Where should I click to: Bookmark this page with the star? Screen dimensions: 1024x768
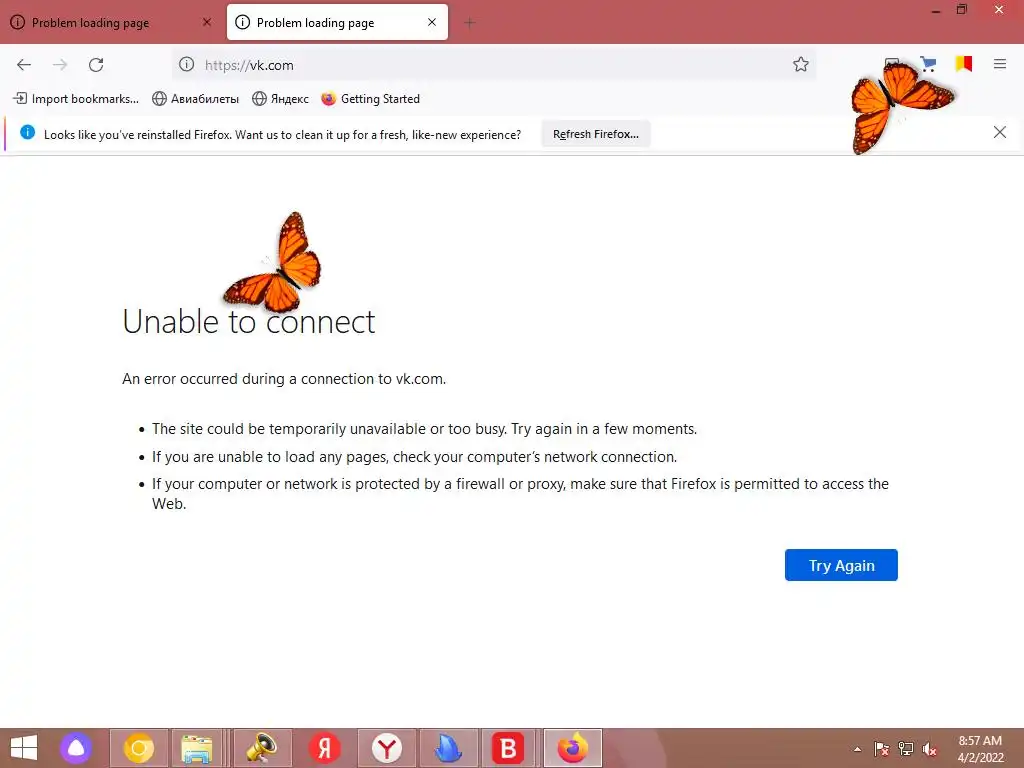point(801,65)
